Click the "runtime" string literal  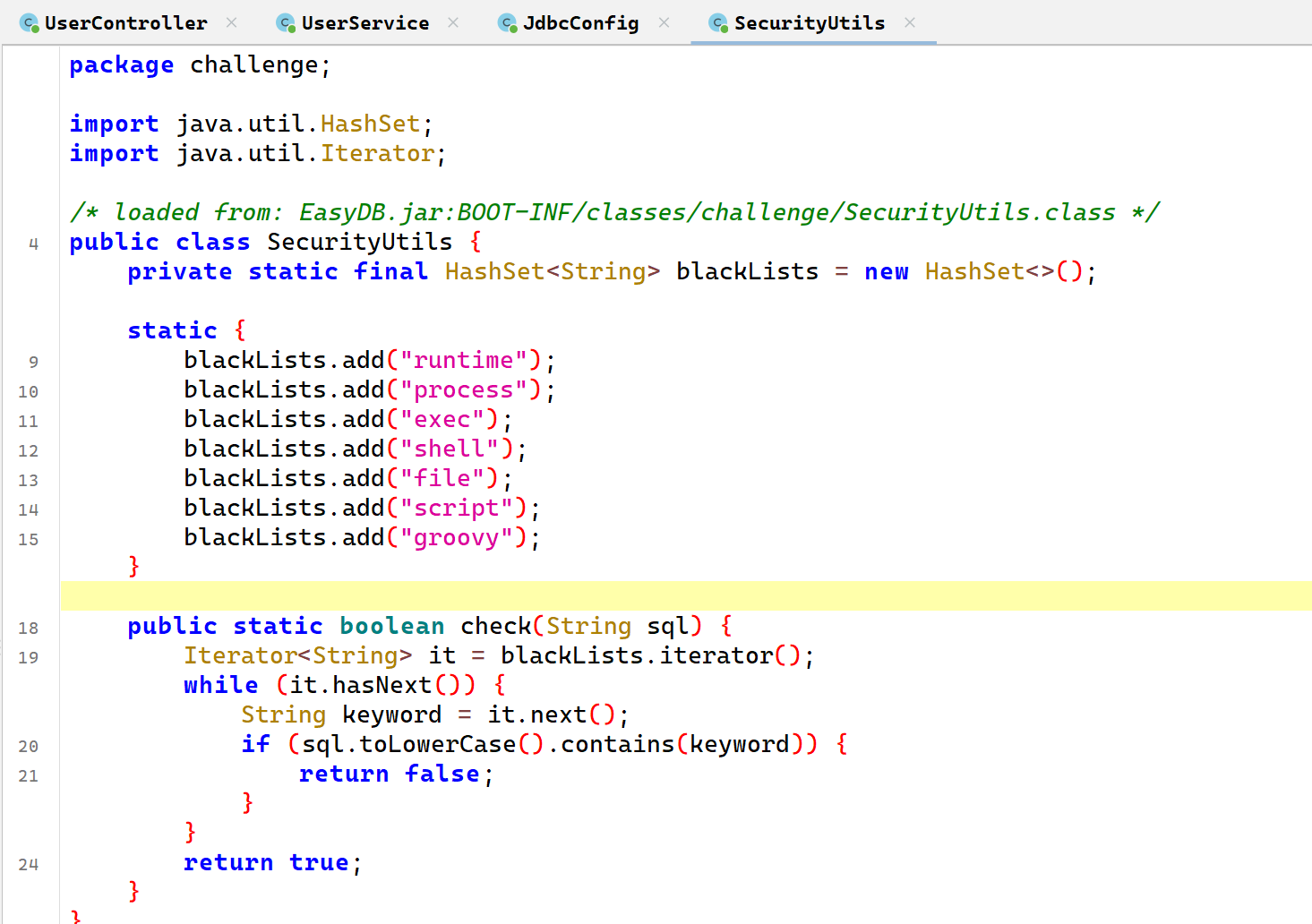463,360
